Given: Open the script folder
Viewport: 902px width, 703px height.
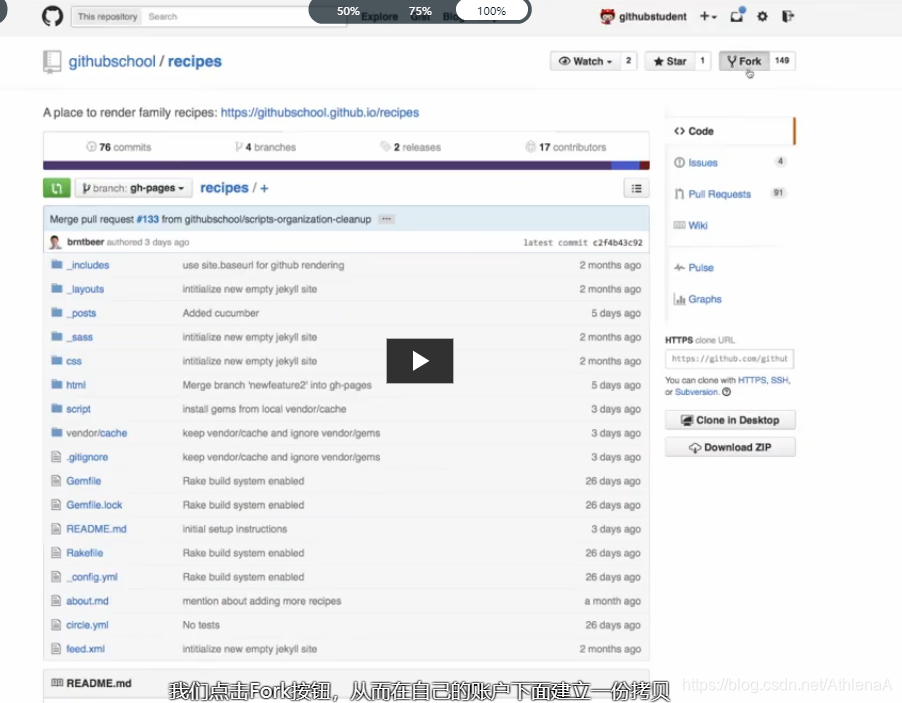Looking at the screenshot, I should [78, 409].
